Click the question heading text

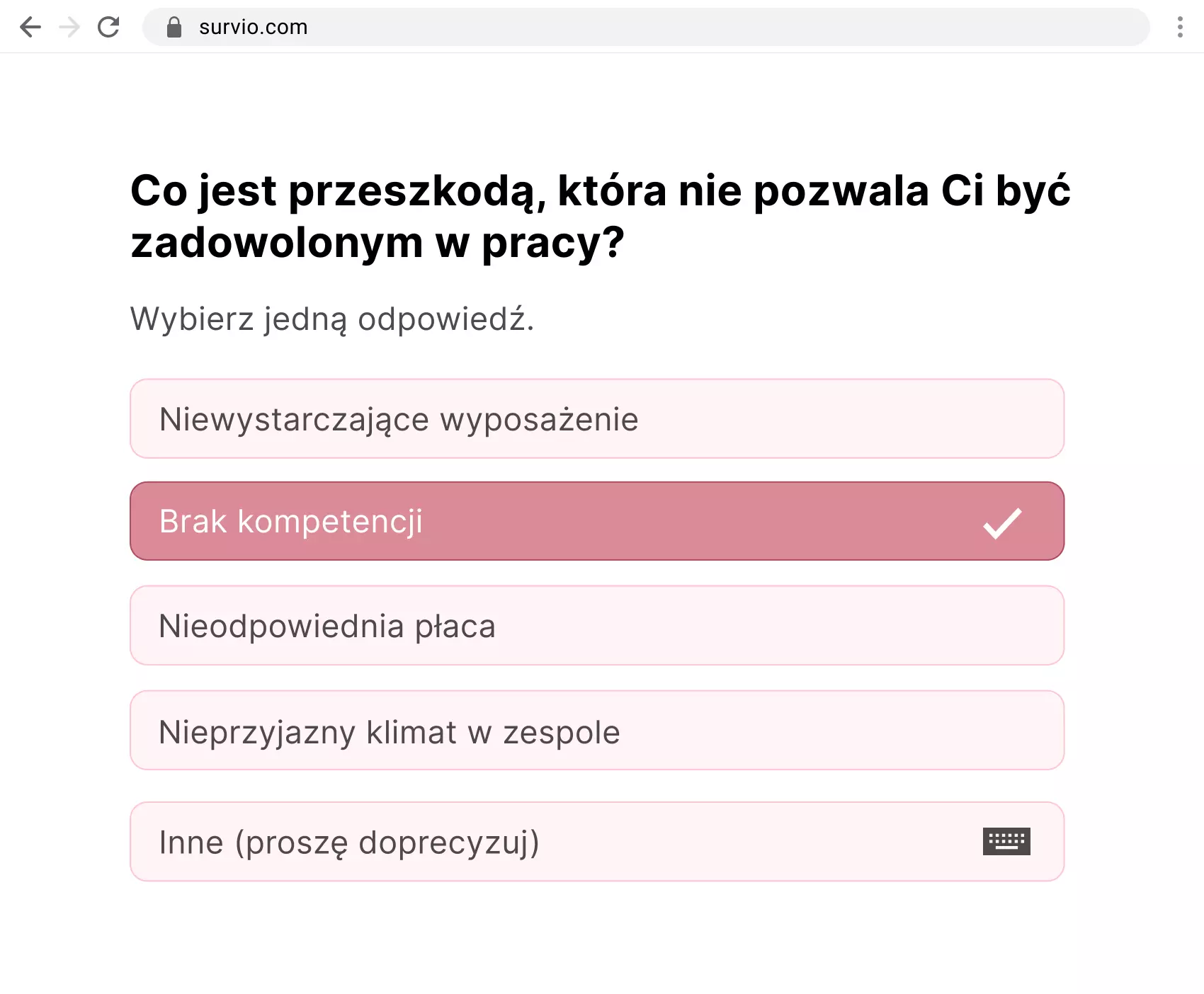click(x=598, y=215)
